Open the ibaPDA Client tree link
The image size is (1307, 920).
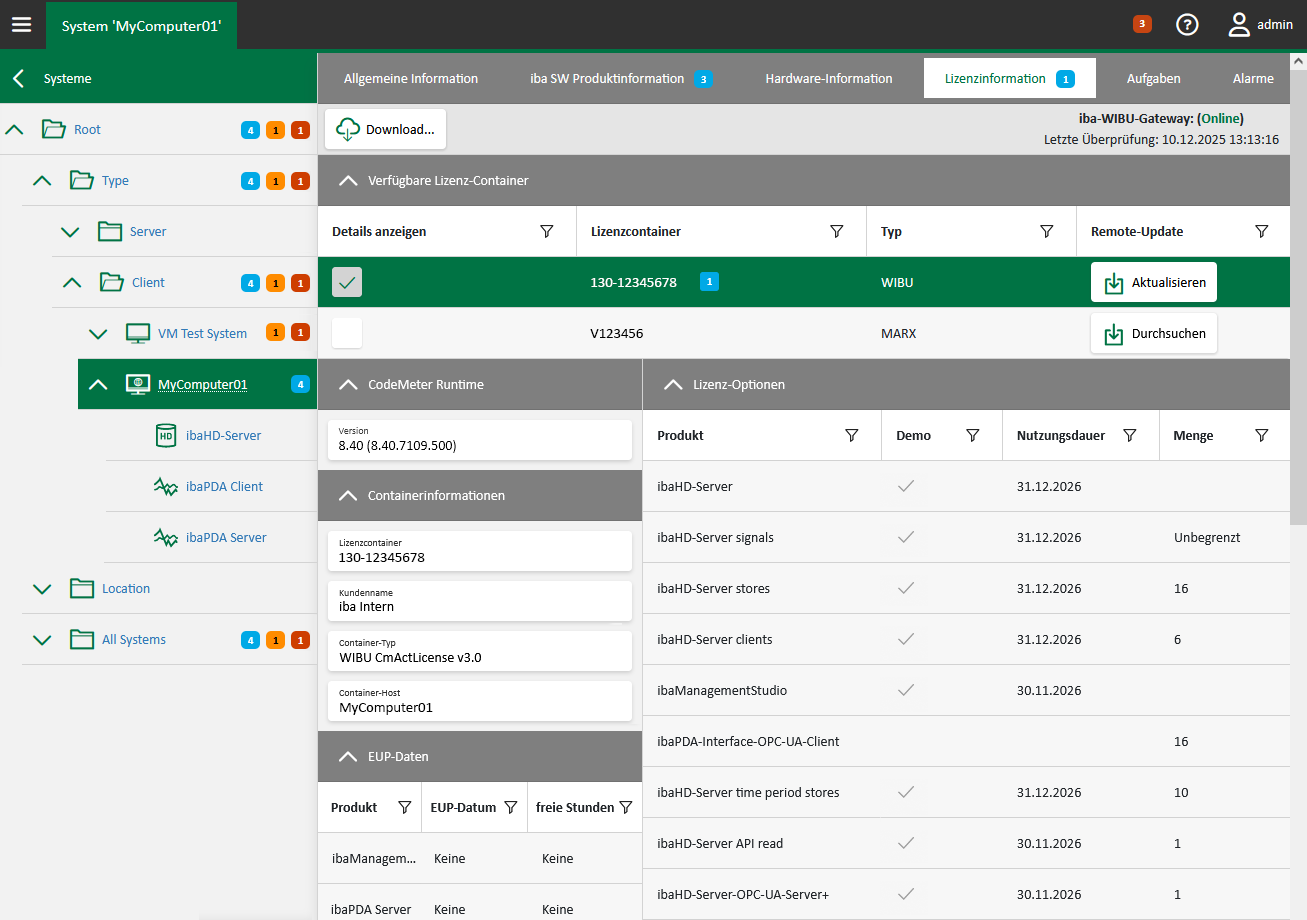[224, 486]
